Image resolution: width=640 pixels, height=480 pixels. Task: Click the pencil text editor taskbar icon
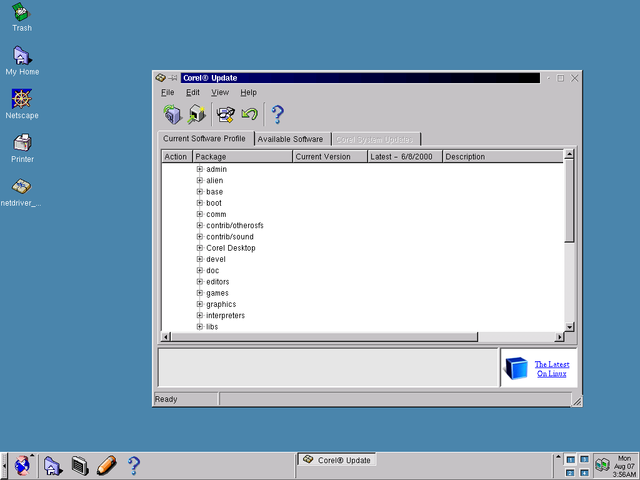click(107, 465)
